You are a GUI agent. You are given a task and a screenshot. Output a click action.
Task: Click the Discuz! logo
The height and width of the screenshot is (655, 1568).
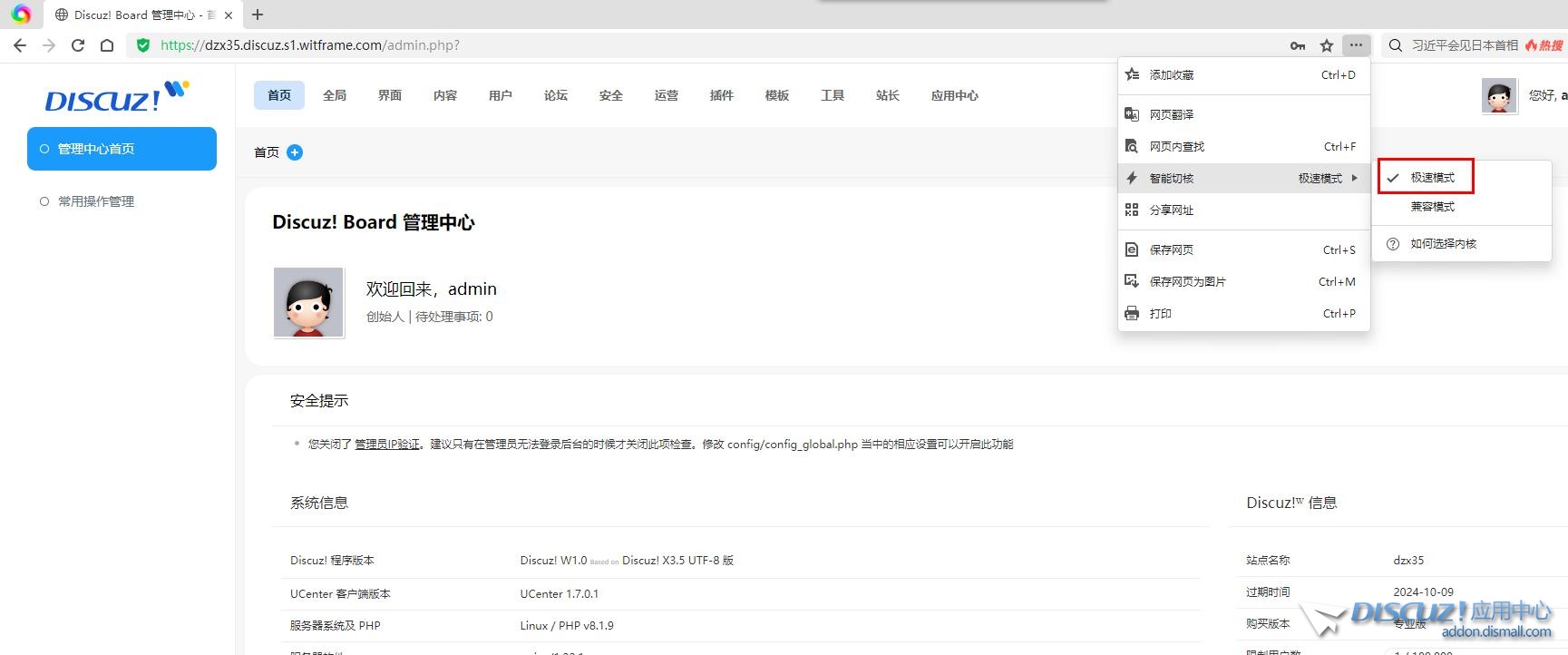click(x=116, y=95)
